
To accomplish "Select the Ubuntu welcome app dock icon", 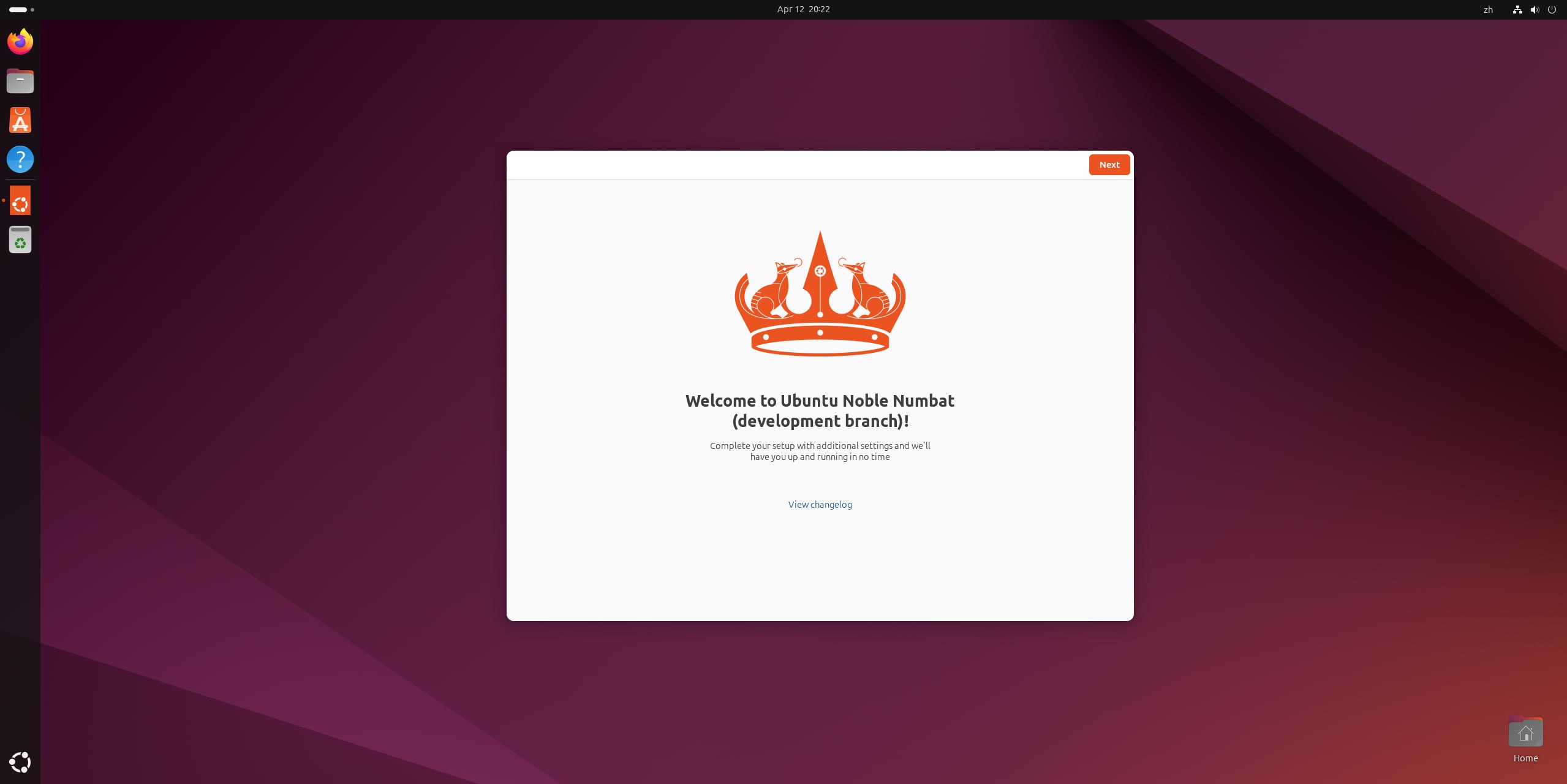I will tap(20, 201).
